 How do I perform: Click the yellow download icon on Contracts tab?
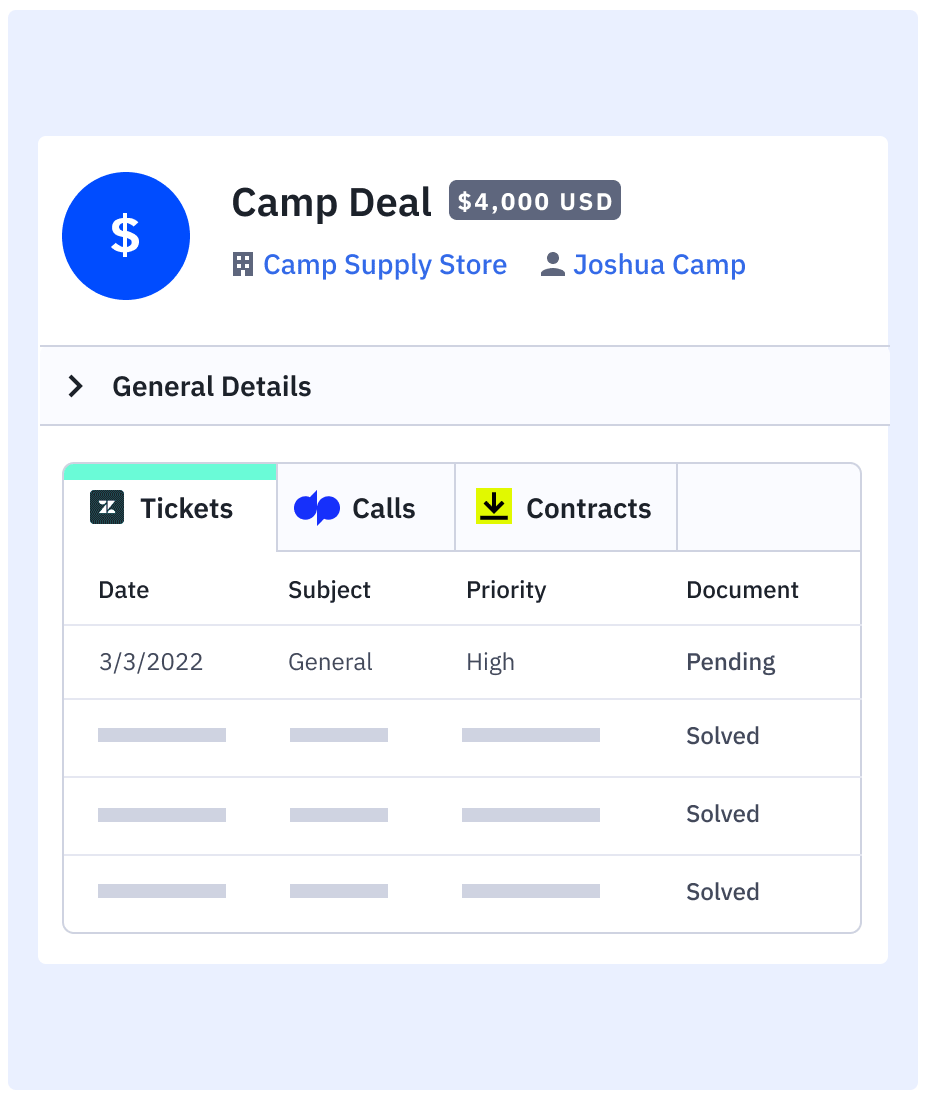(494, 506)
